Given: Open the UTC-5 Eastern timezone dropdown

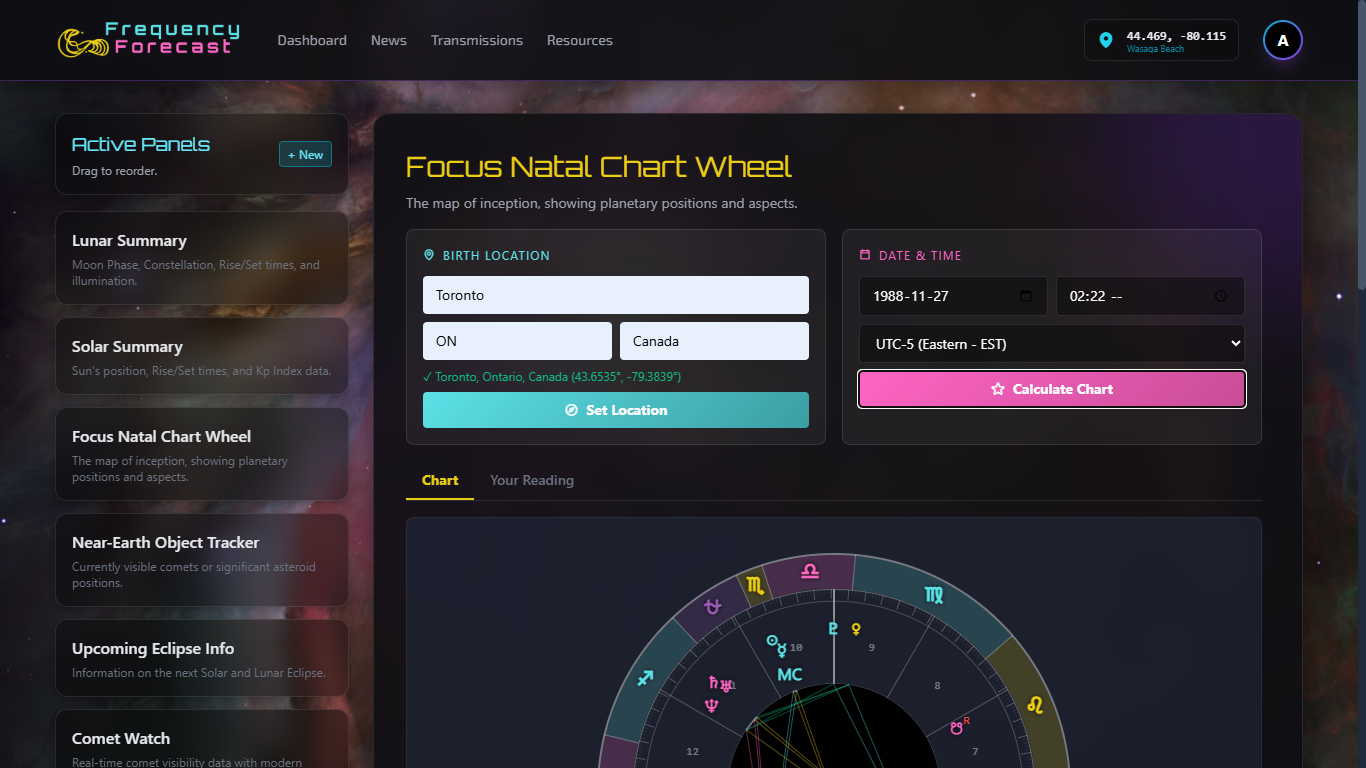Looking at the screenshot, I should click(x=1052, y=343).
